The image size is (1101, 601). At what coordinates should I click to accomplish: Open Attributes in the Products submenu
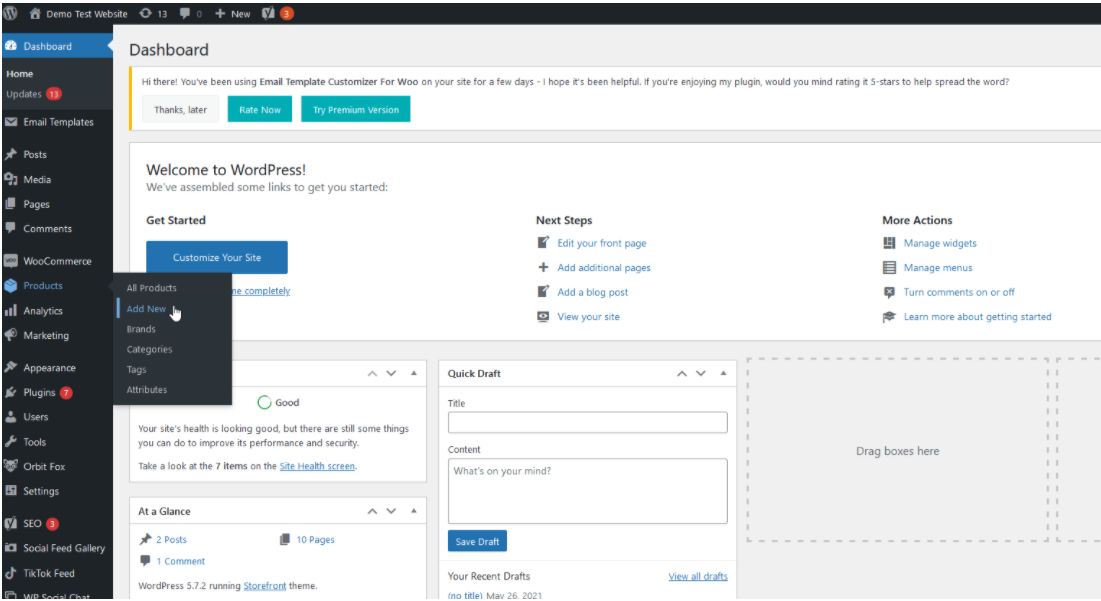tap(147, 390)
